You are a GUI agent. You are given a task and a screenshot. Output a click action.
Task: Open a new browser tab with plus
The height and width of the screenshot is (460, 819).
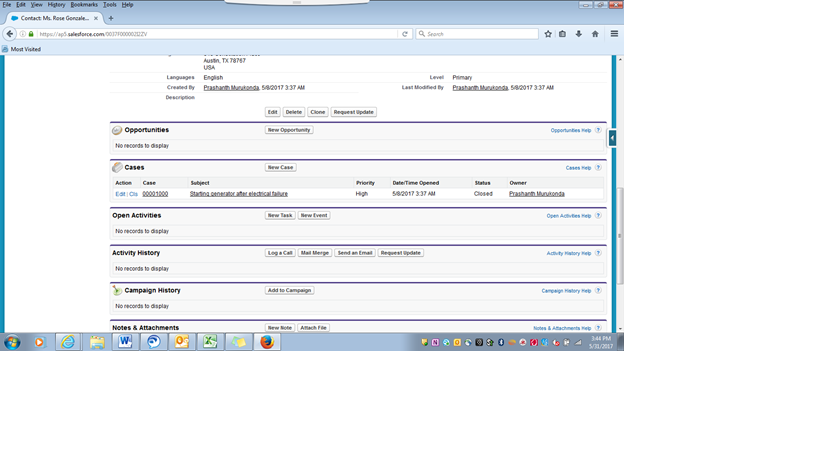[x=111, y=18]
